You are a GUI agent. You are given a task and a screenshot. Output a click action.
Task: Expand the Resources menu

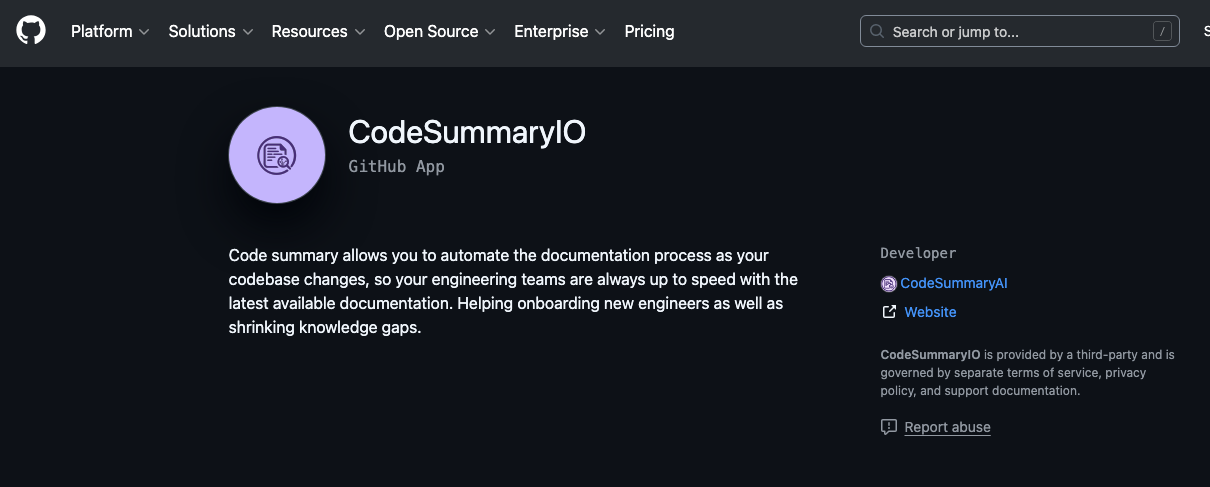point(319,31)
